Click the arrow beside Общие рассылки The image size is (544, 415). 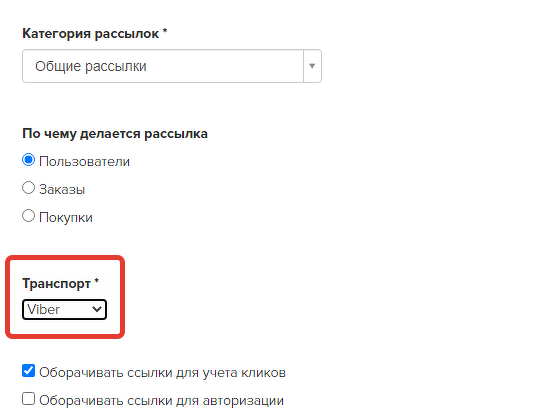click(x=312, y=66)
